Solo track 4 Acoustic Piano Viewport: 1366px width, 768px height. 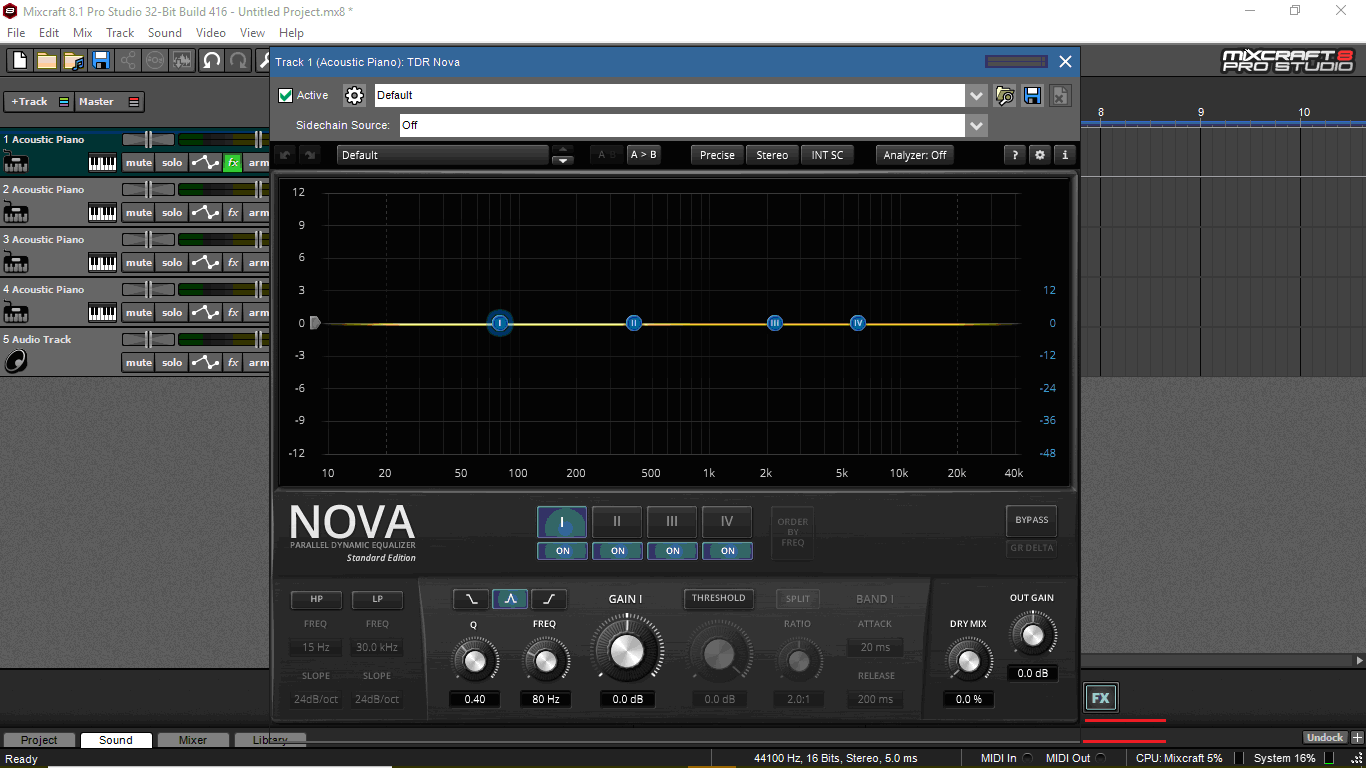pos(172,313)
